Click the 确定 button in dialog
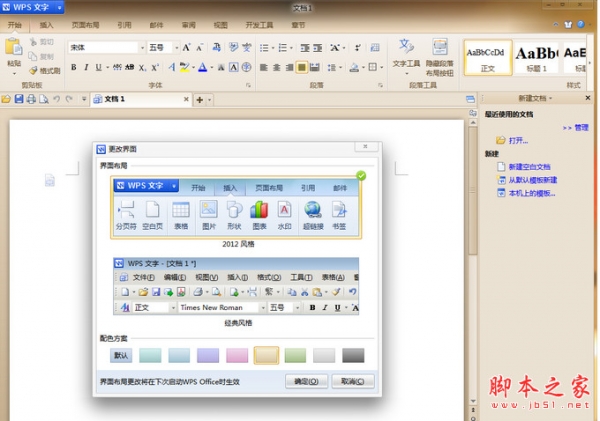This screenshot has height=421, width=600. [x=304, y=381]
